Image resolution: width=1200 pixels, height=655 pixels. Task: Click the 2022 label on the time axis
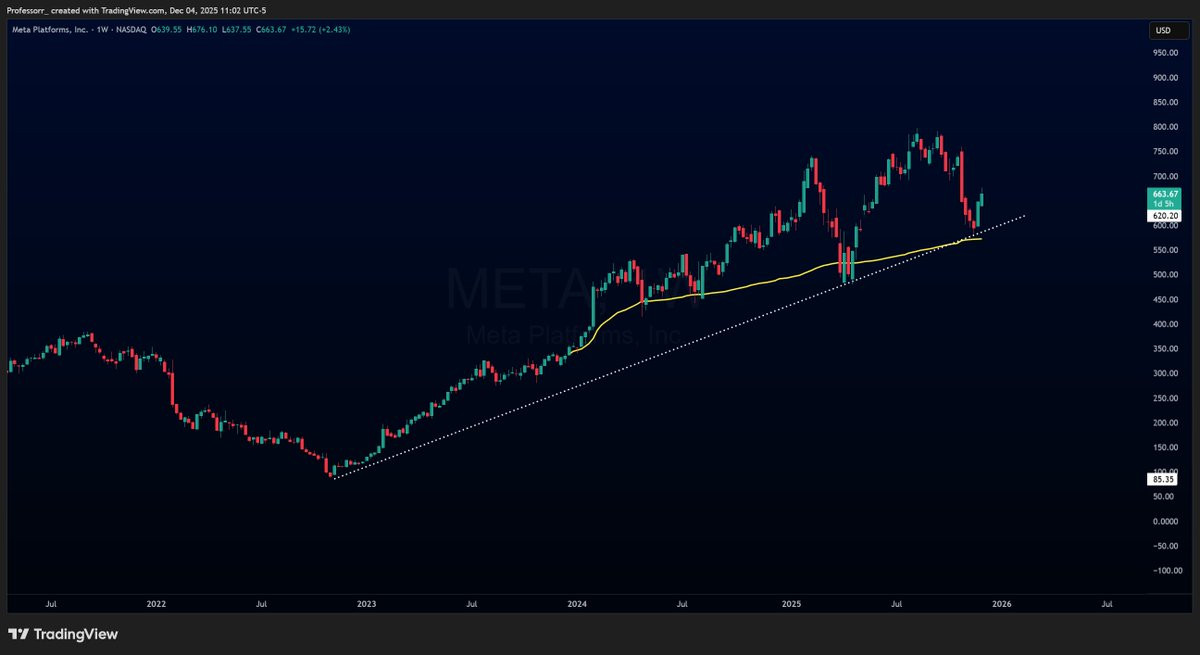[156, 604]
